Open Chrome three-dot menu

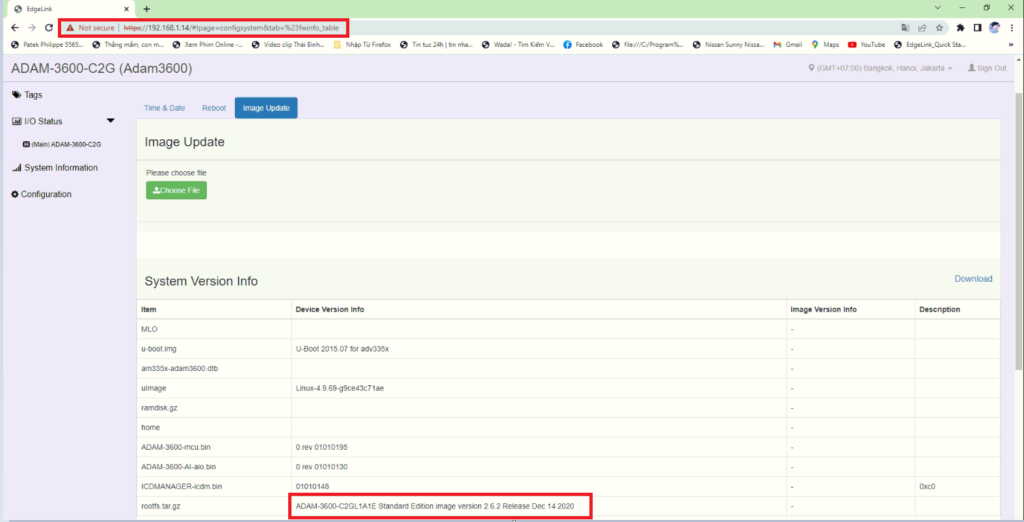[x=1012, y=28]
